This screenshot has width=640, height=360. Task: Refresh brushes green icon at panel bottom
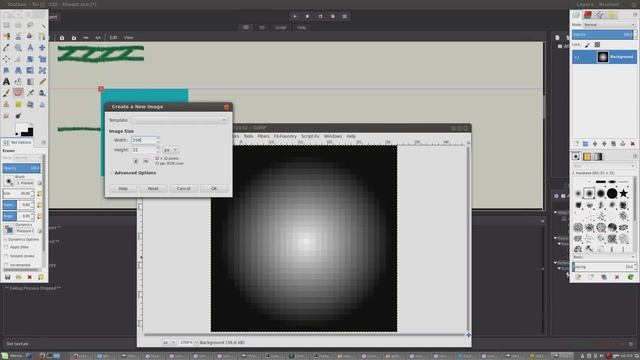click(x=630, y=277)
